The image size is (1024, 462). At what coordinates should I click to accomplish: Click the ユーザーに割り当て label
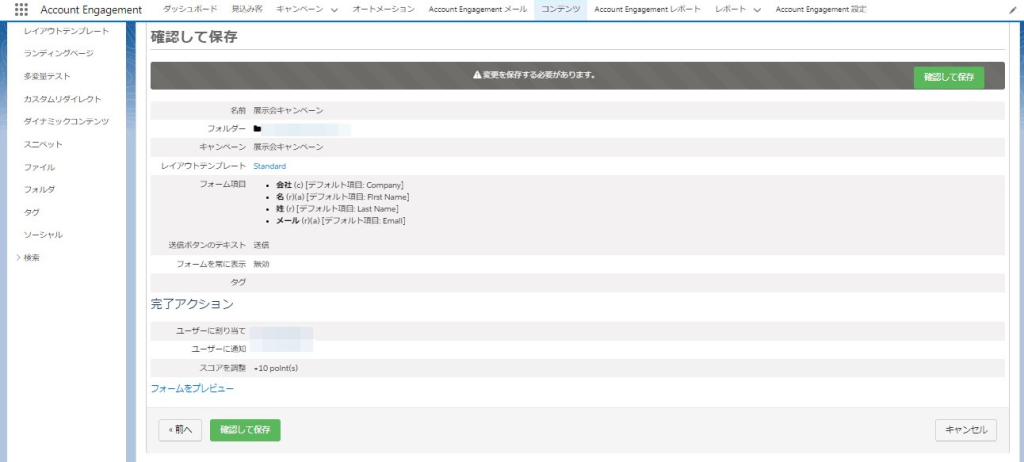(211, 331)
